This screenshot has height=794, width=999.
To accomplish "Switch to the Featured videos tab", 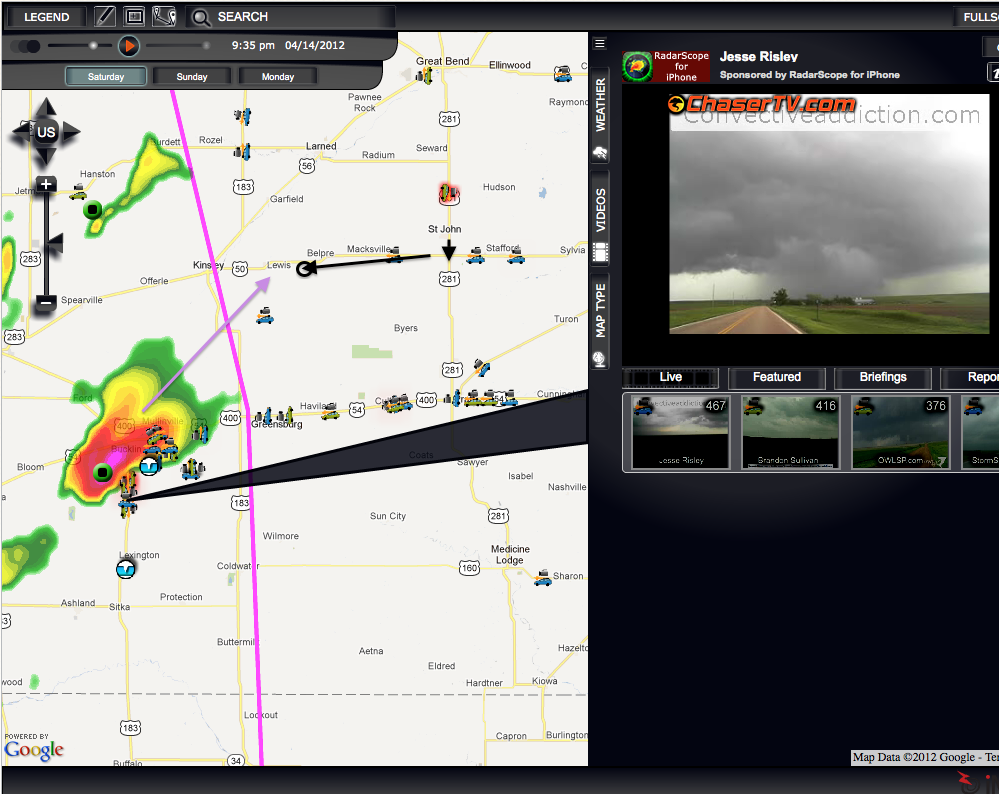I will [x=777, y=377].
